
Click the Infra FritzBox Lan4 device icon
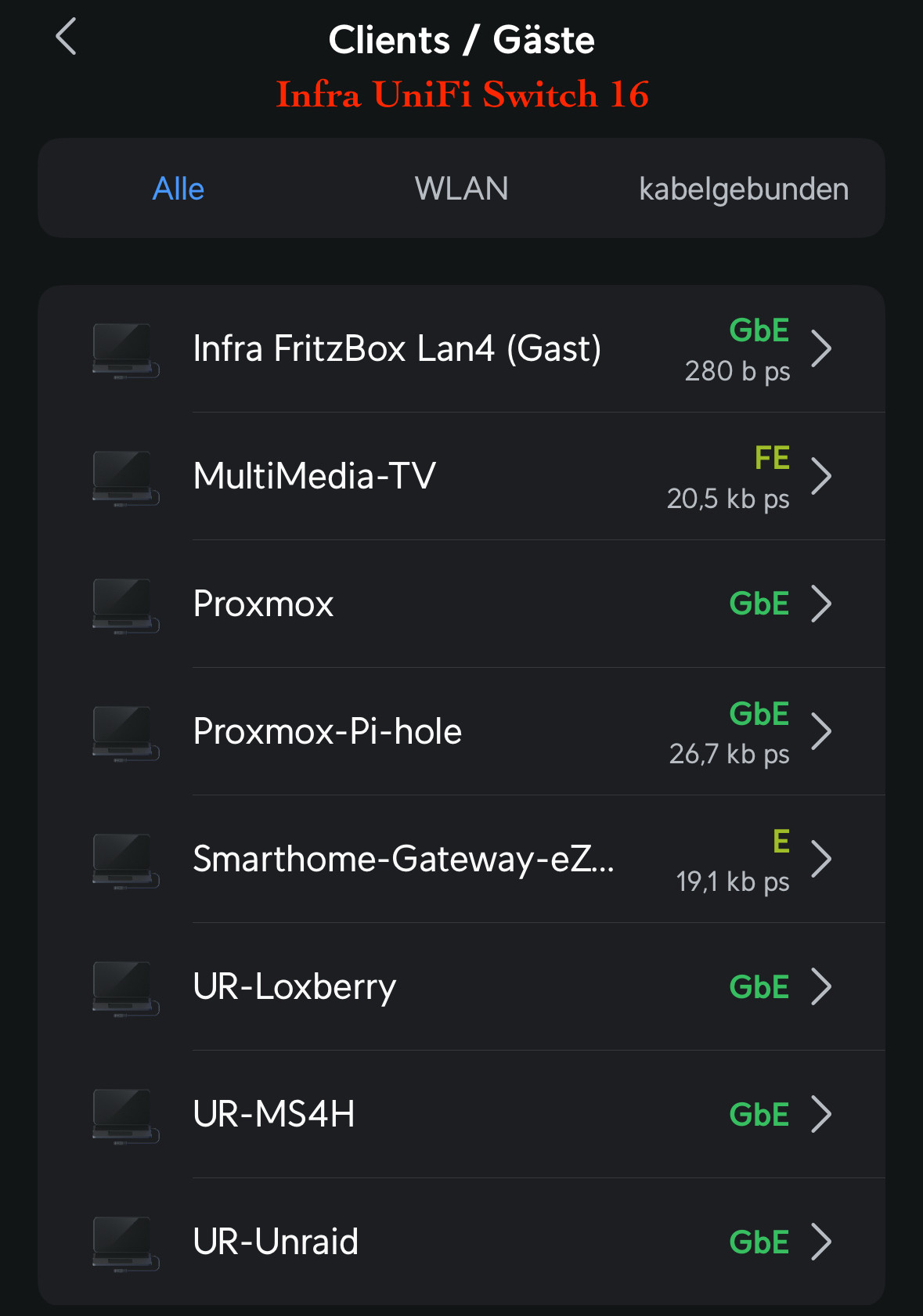tap(125, 350)
